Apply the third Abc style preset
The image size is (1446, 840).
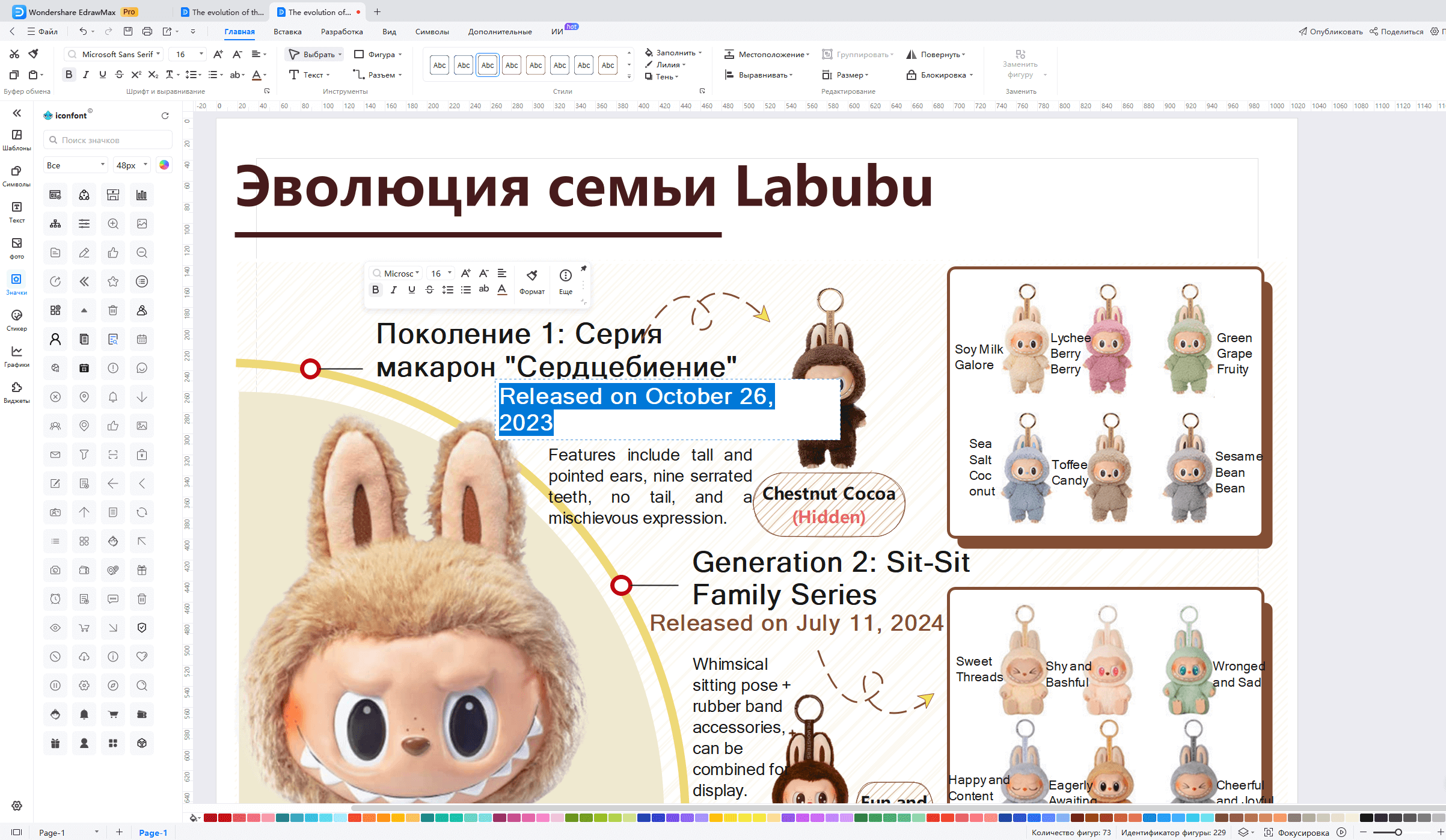(488, 65)
